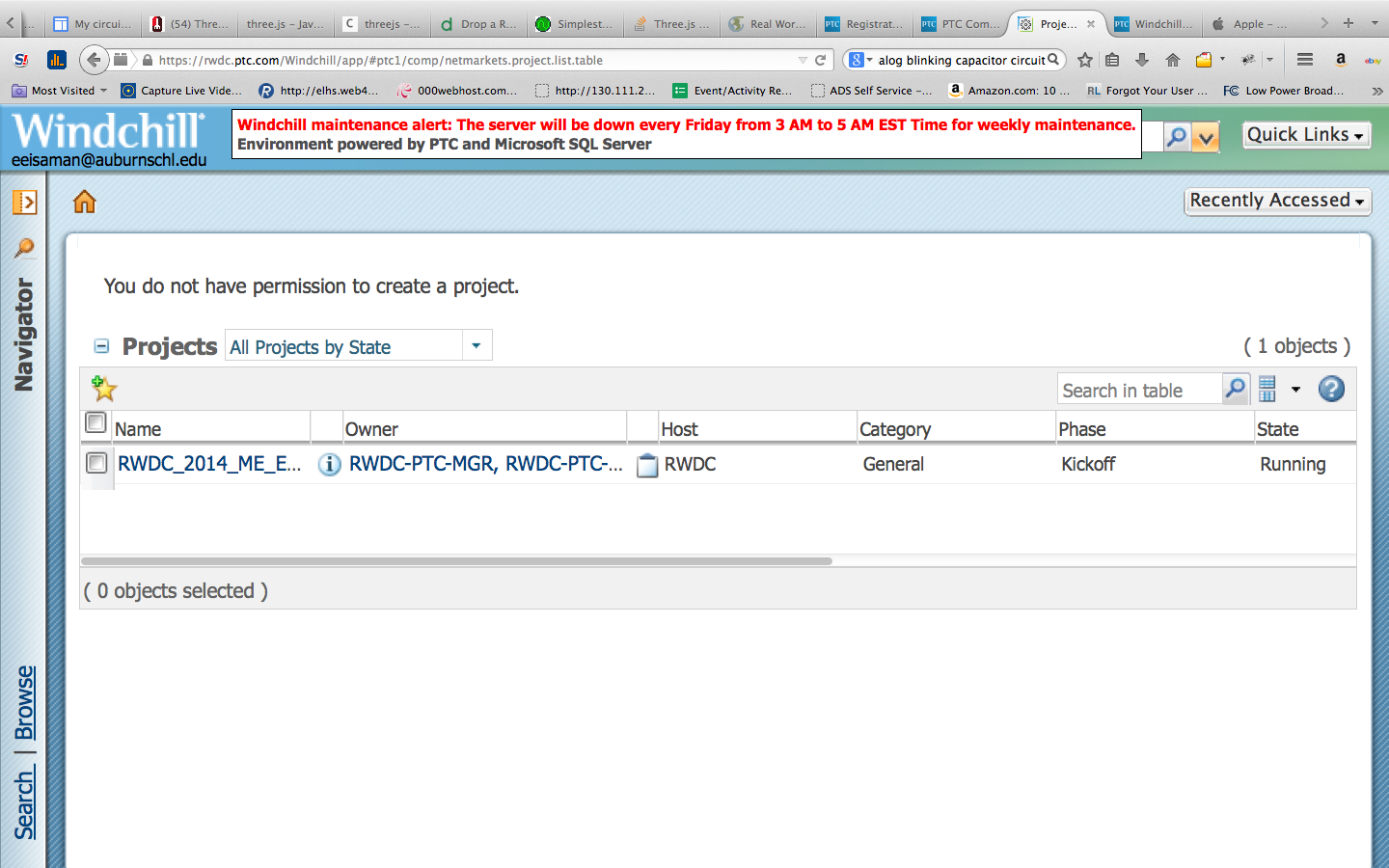The width and height of the screenshot is (1389, 868).
Task: Click the add to favorites star icon
Action: coord(103,389)
